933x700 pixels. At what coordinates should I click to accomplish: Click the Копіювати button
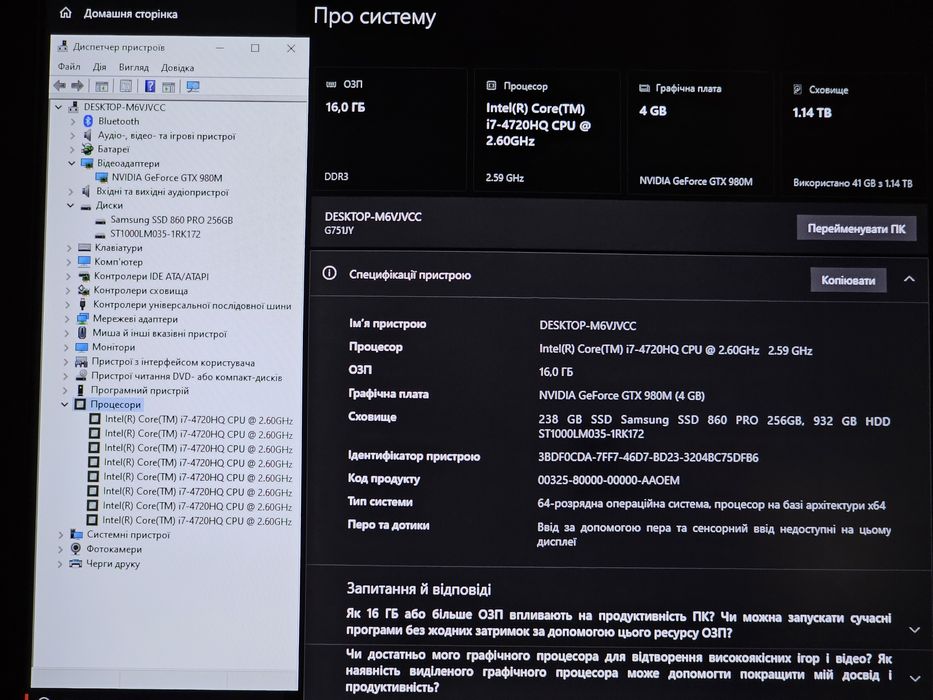[848, 280]
